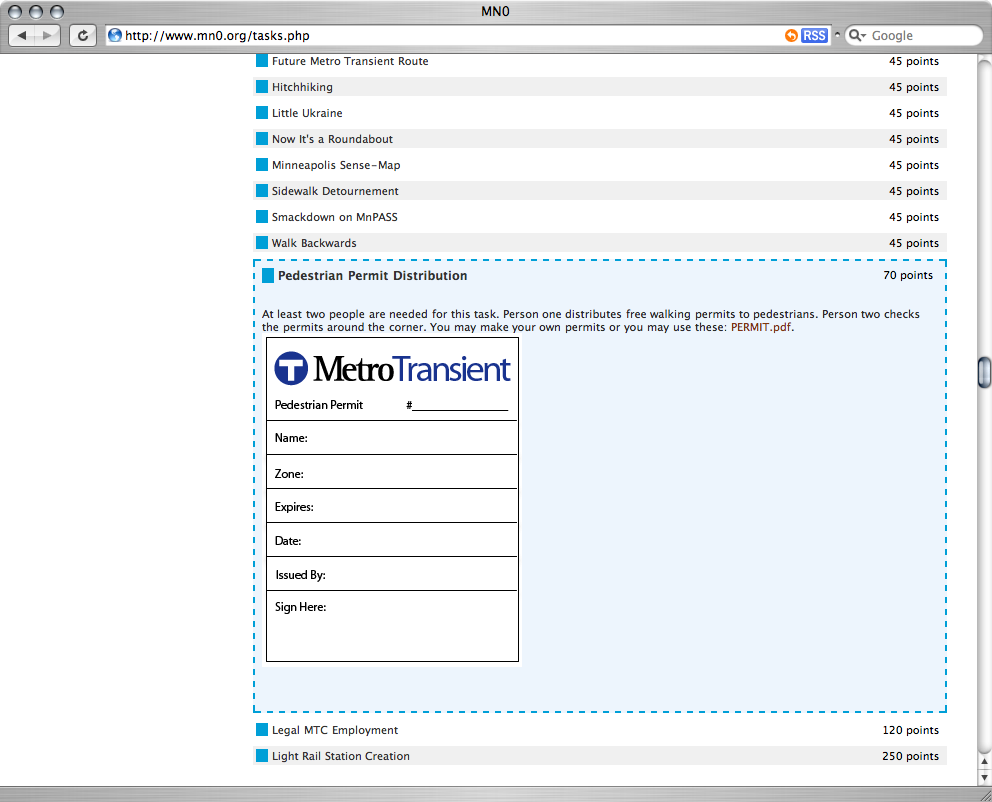Click the Google search field

pyautogui.click(x=922, y=35)
